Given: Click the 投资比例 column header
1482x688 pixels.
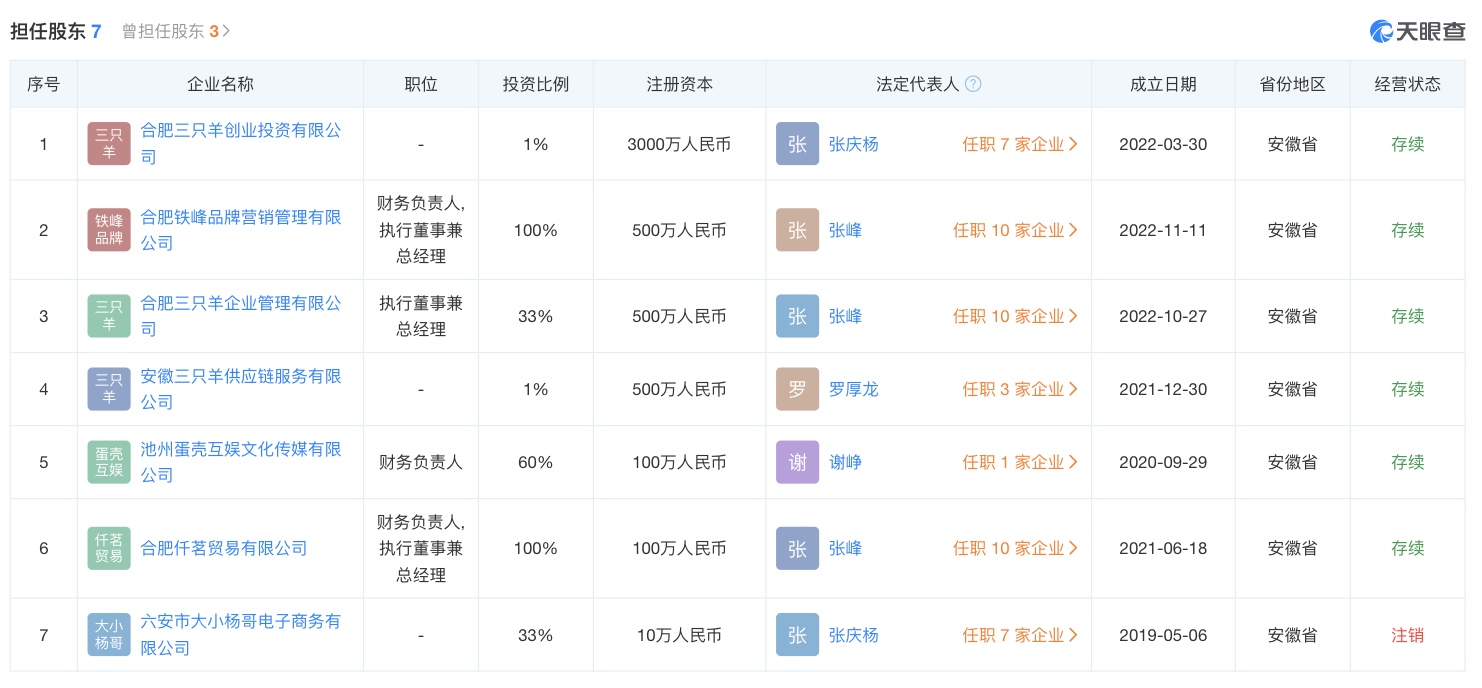Looking at the screenshot, I should [535, 84].
